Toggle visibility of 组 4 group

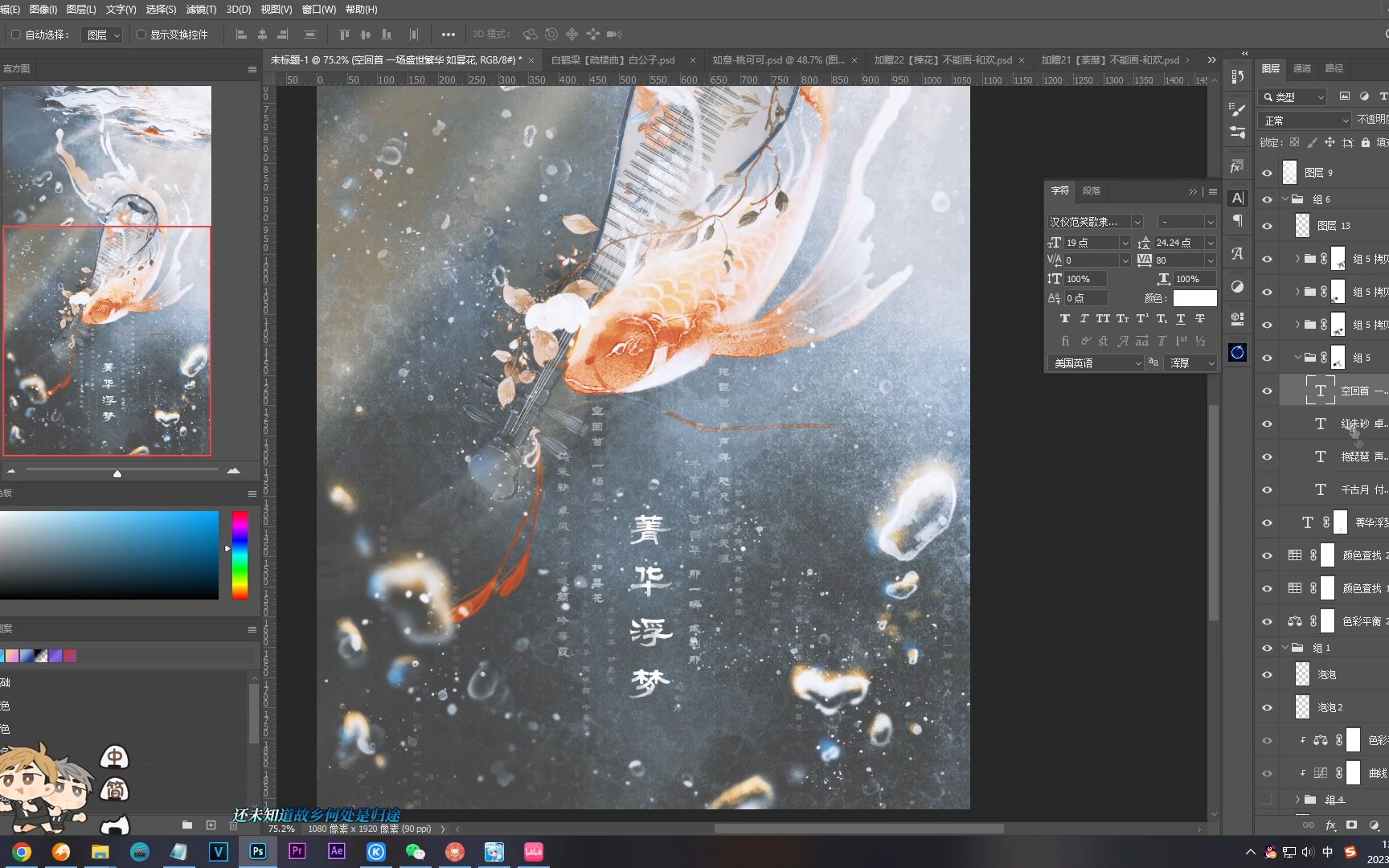click(x=1268, y=800)
